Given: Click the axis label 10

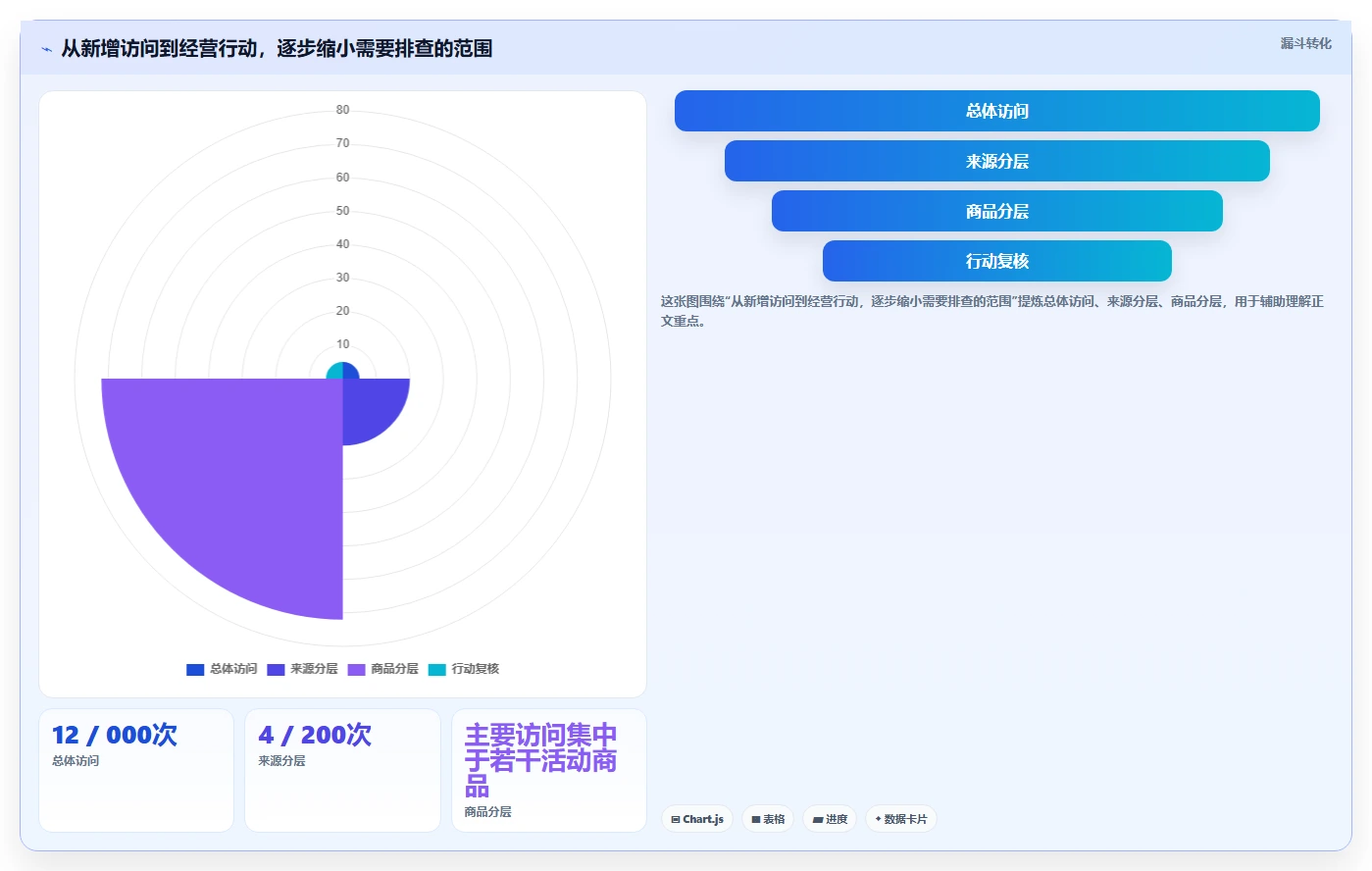Looking at the screenshot, I should coord(342,344).
